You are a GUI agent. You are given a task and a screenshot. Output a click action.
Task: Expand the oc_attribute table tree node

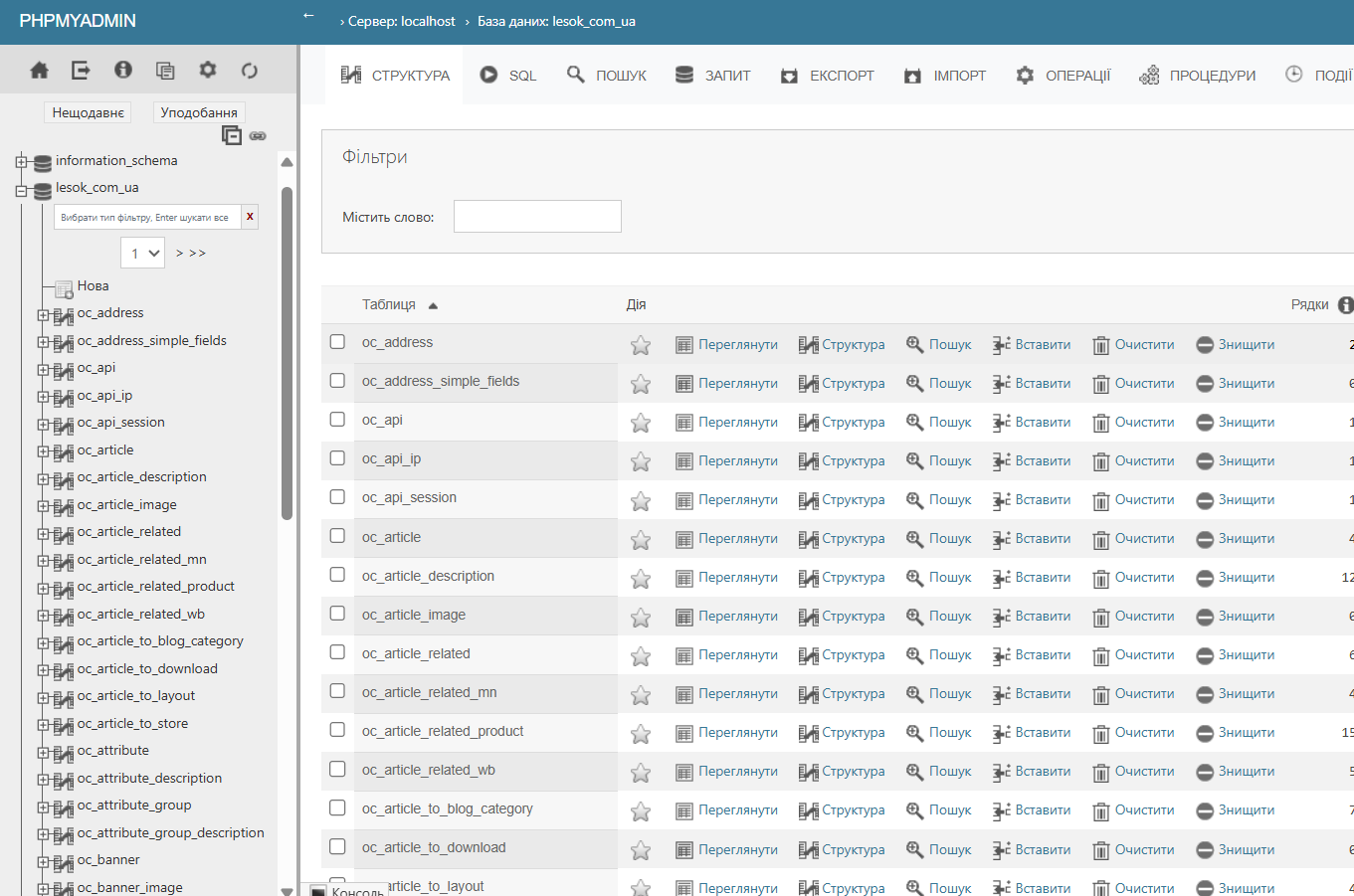coord(43,752)
